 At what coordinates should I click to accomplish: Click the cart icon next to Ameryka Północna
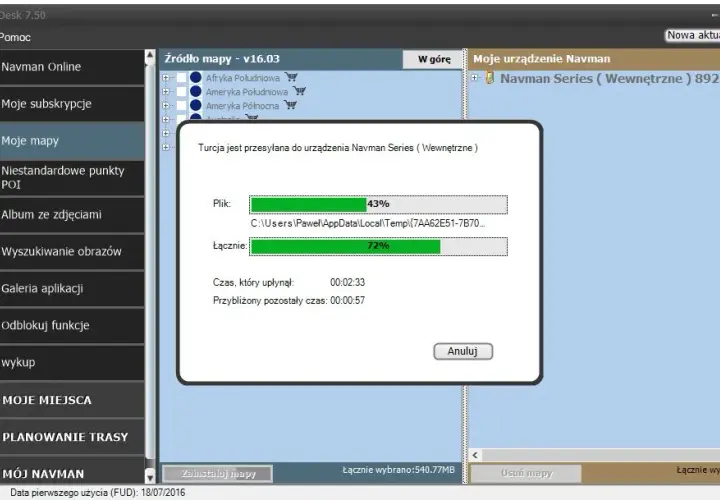click(290, 105)
